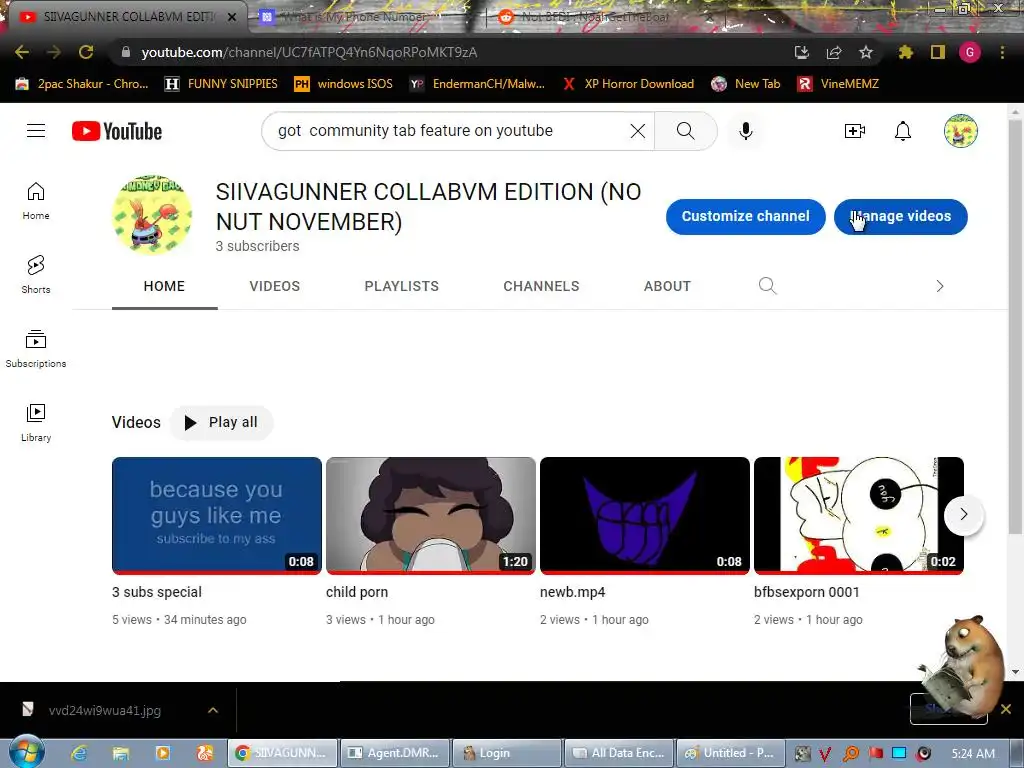The height and width of the screenshot is (768, 1024).
Task: Switch to the Agent.DMR... taskbar window
Action: 394,753
